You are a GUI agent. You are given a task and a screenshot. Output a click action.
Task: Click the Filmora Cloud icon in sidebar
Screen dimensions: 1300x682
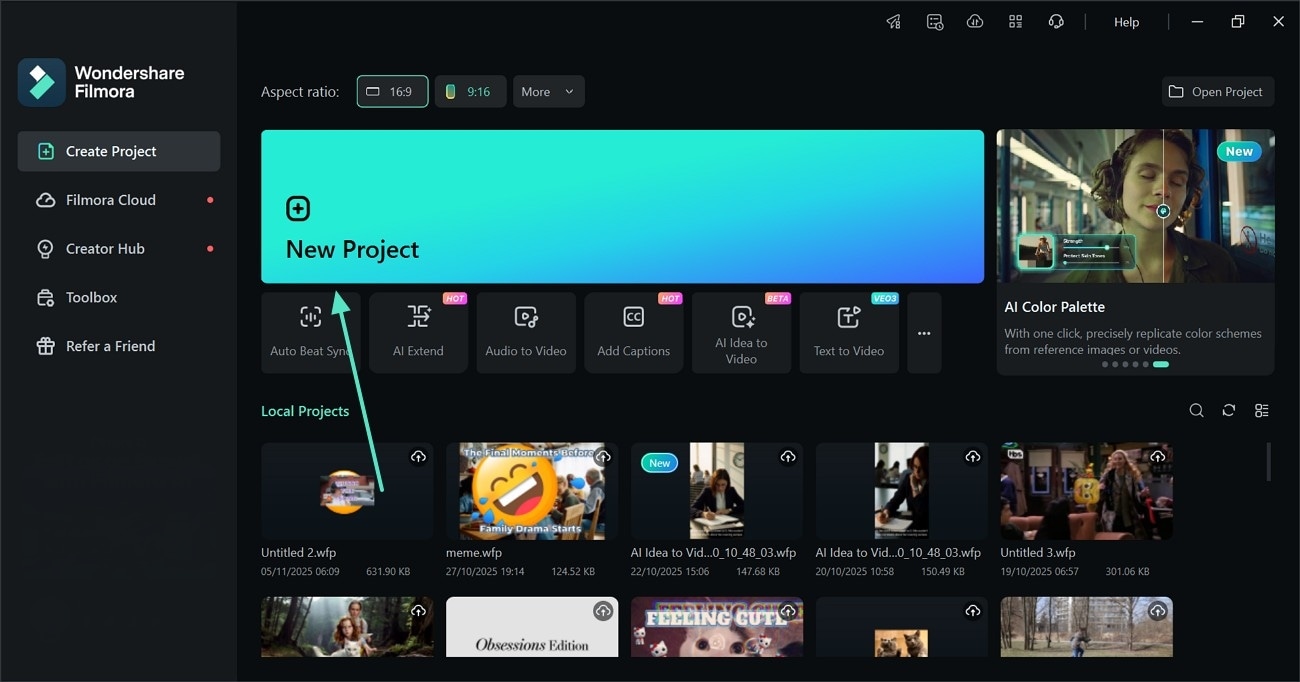[x=45, y=200]
